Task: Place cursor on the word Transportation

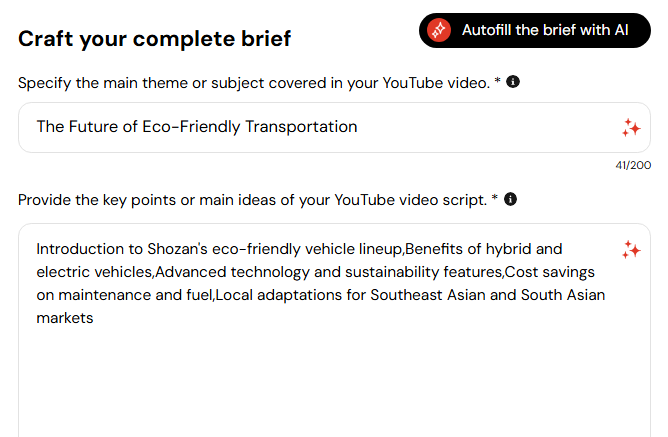Action: click(301, 127)
